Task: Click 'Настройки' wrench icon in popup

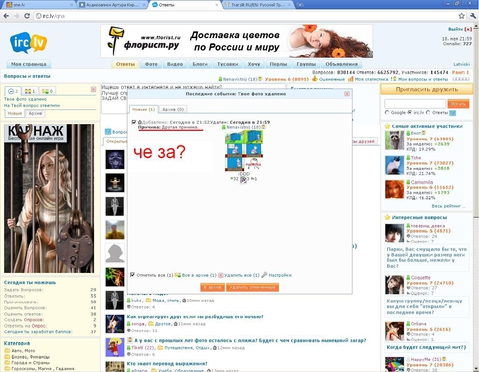Action: [x=264, y=275]
